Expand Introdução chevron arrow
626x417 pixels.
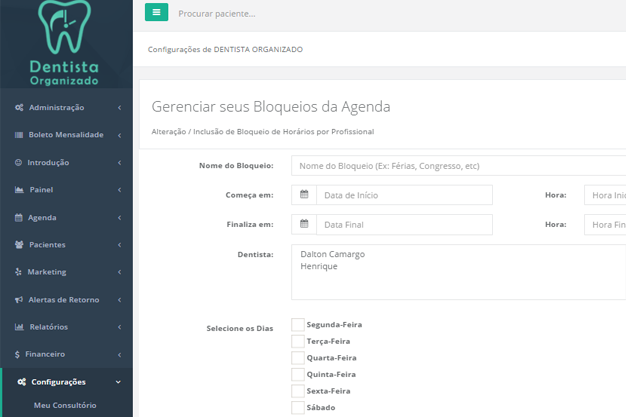(x=119, y=163)
